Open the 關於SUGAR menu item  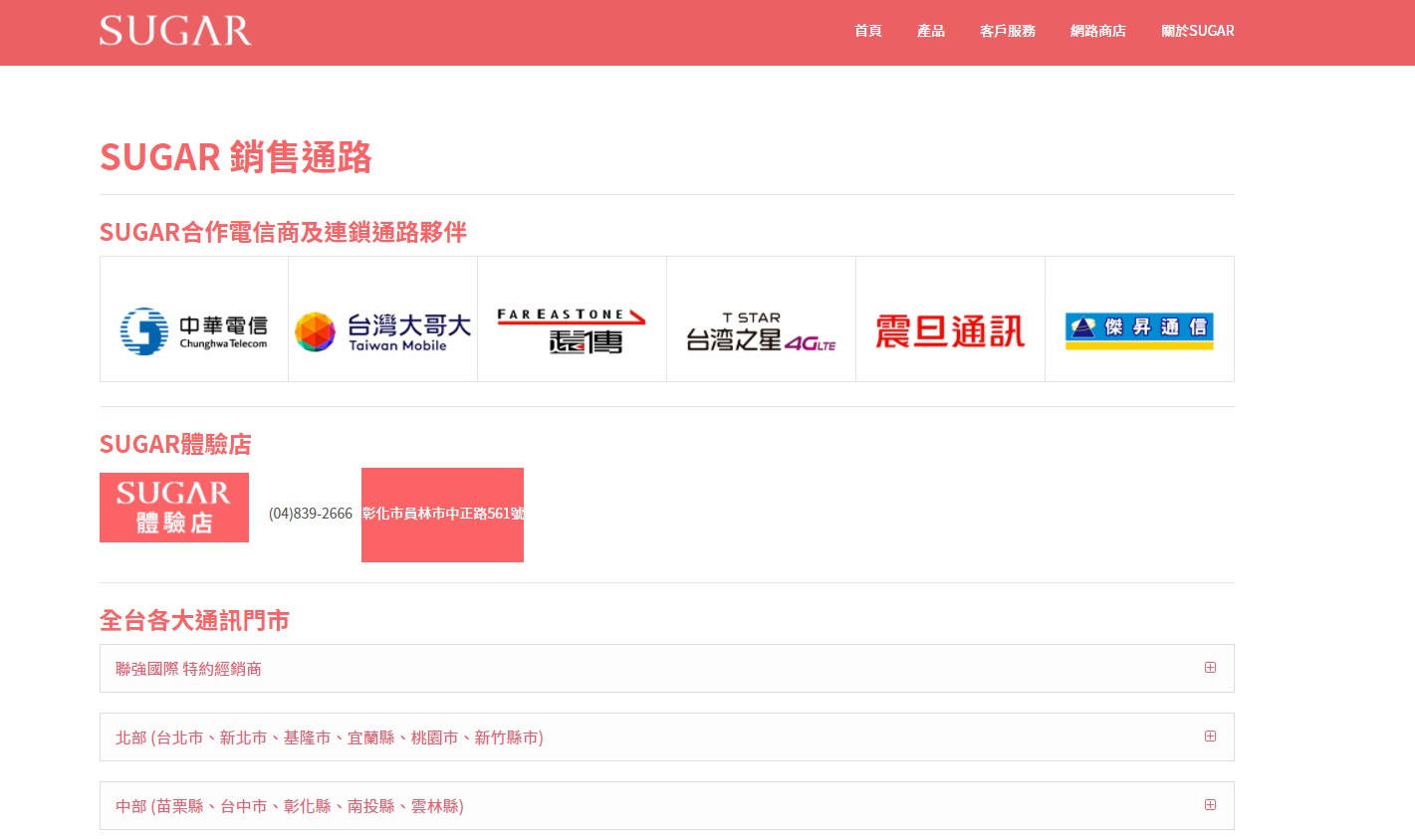[1198, 31]
